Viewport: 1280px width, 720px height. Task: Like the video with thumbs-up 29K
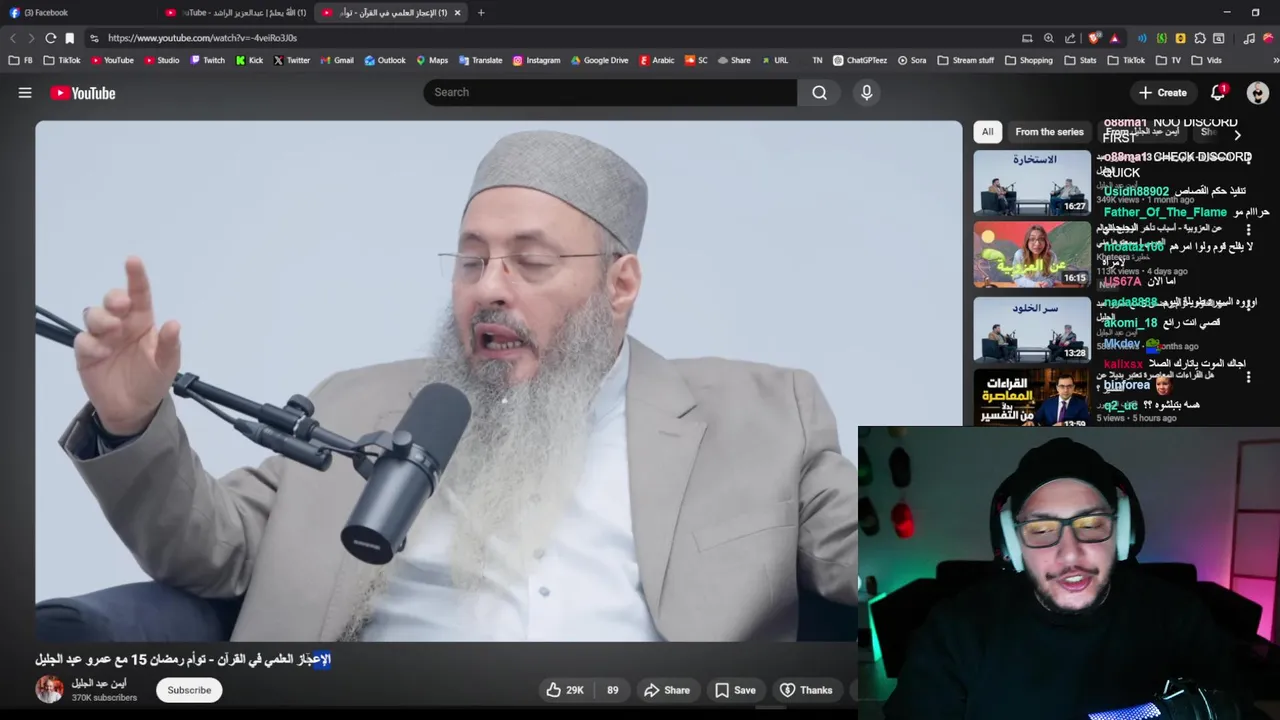(565, 690)
